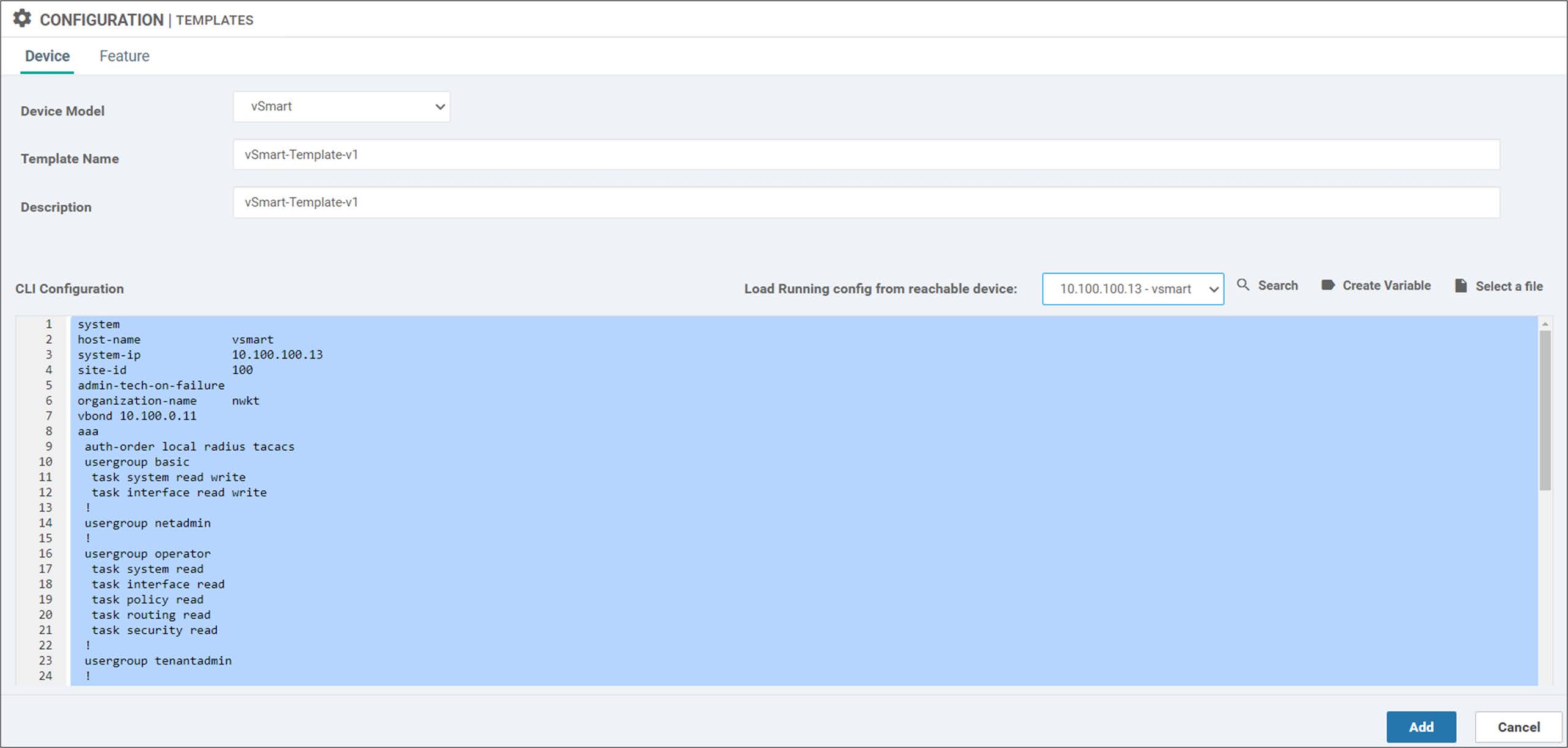Click the 'usergroup operator' line

pyautogui.click(x=147, y=553)
